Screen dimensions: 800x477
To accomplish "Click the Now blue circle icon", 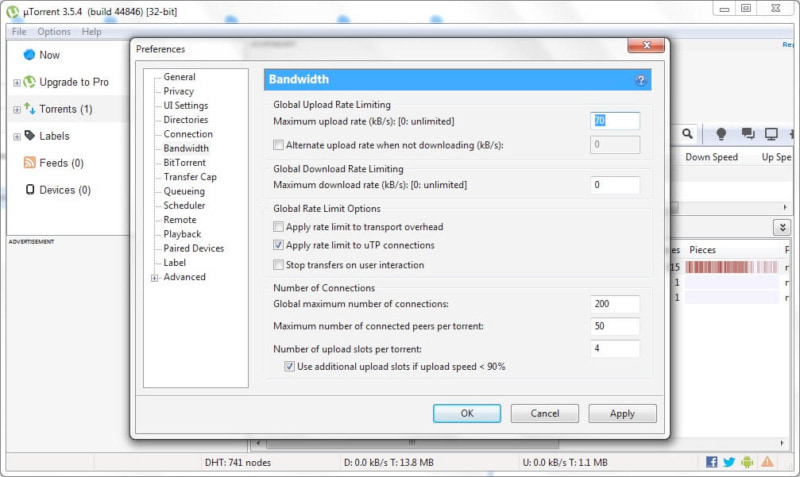I will (30, 55).
